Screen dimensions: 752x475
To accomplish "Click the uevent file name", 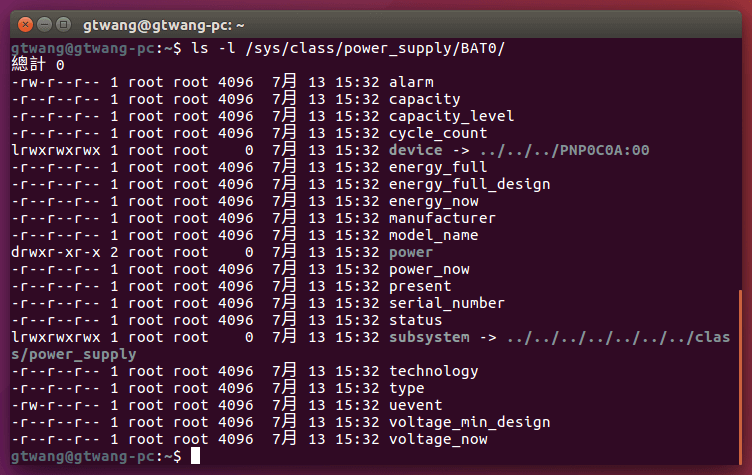I will click(x=414, y=405).
